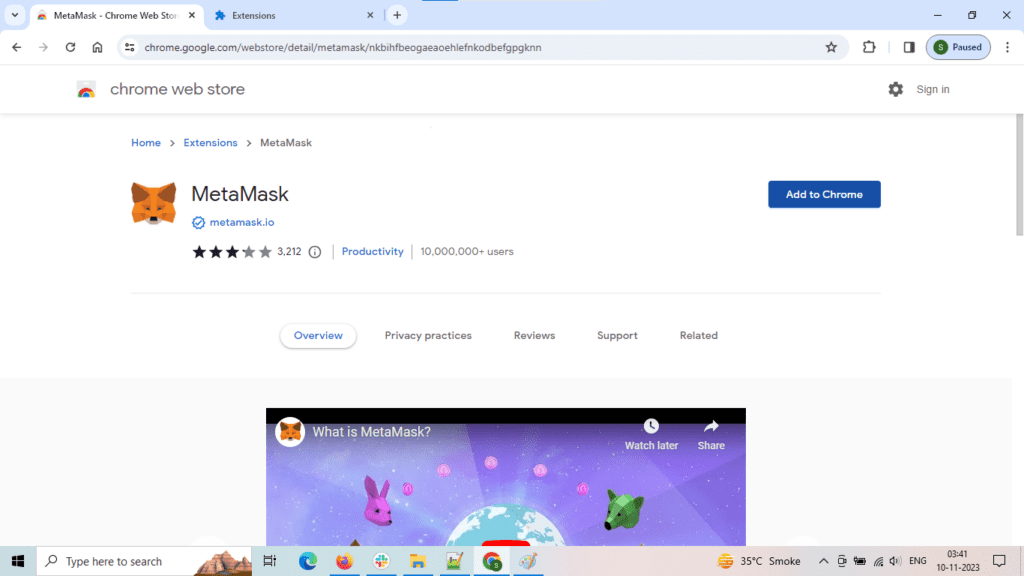This screenshot has height=576, width=1024.
Task: Open the Productivity category link
Action: [x=372, y=251]
